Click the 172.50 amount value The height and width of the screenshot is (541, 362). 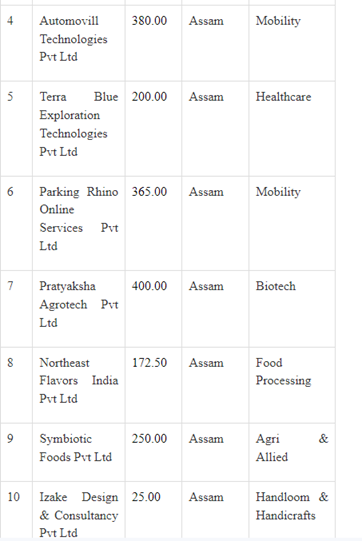(x=149, y=363)
